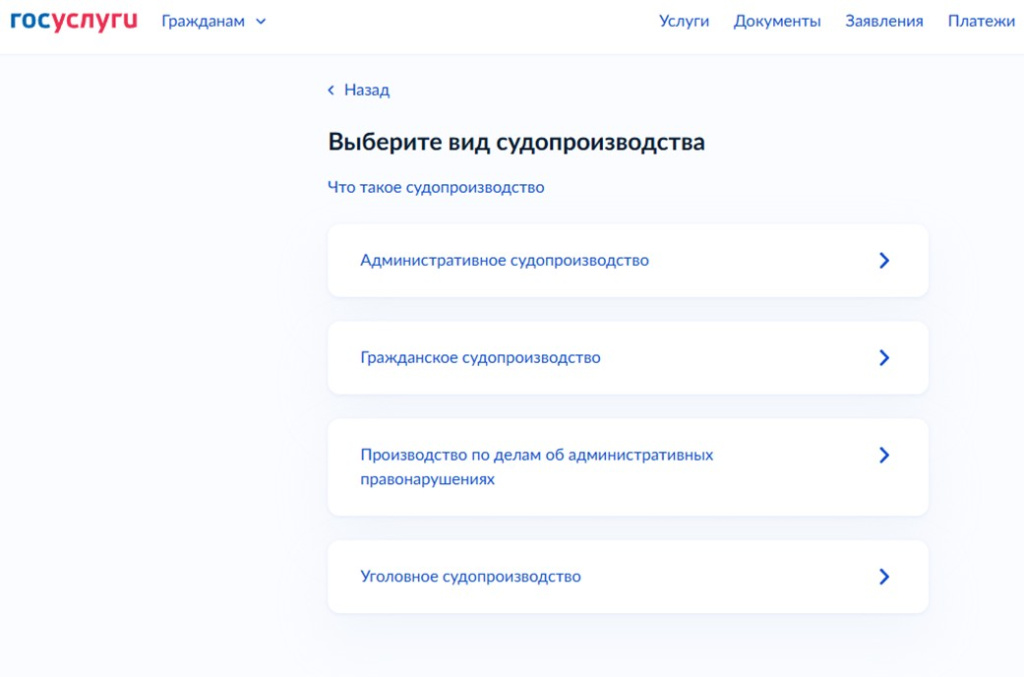Open the 'Что такое судопроизводство' link
This screenshot has width=1024, height=677.
pyautogui.click(x=436, y=187)
